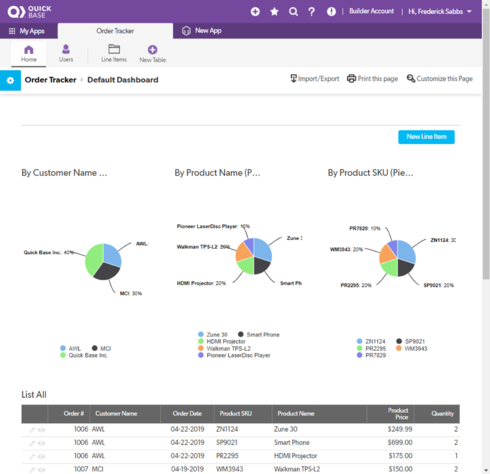Toggle SP9021 legend item
490x474 pixels.
click(411, 341)
